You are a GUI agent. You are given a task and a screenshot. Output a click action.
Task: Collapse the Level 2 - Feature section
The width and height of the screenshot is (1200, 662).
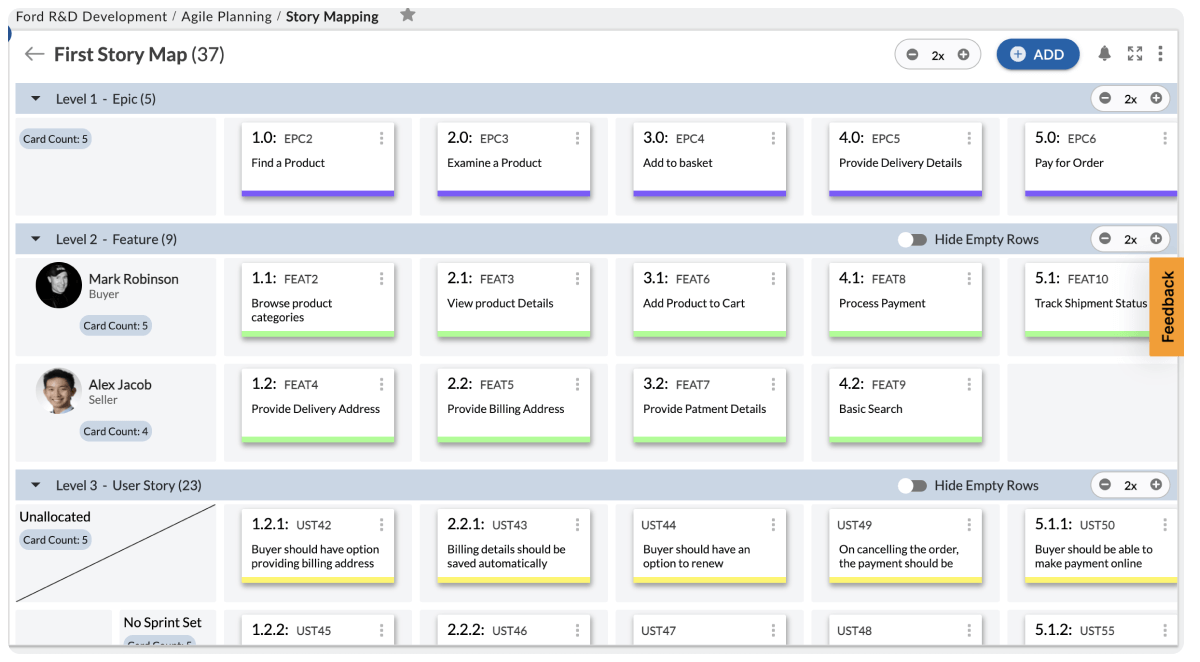click(x=36, y=240)
